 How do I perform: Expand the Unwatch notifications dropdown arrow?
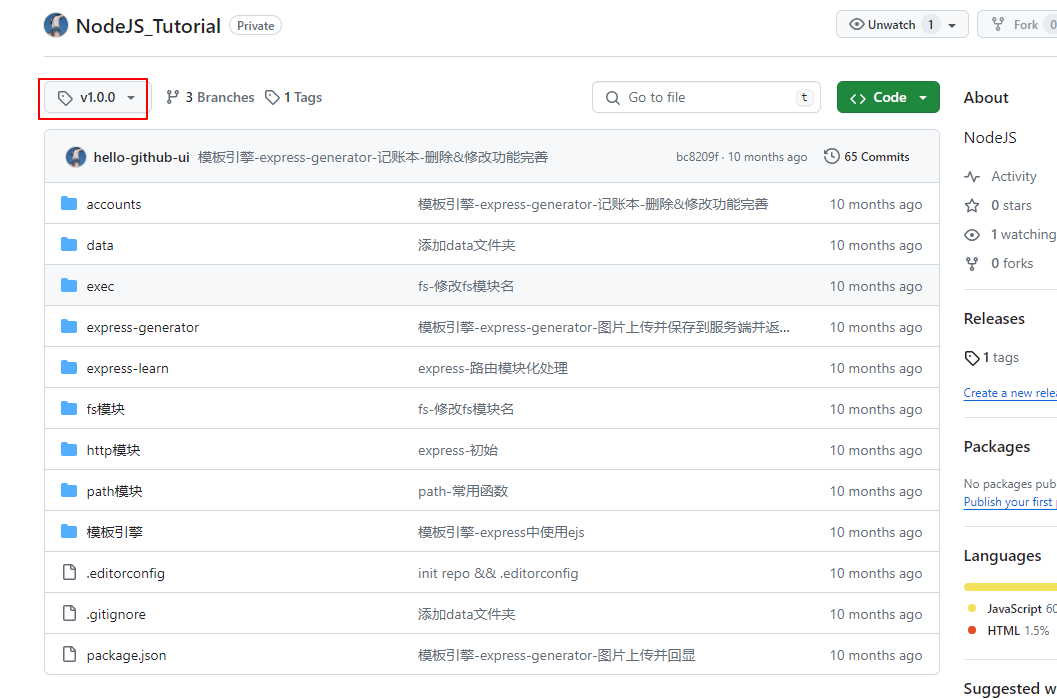(x=952, y=25)
